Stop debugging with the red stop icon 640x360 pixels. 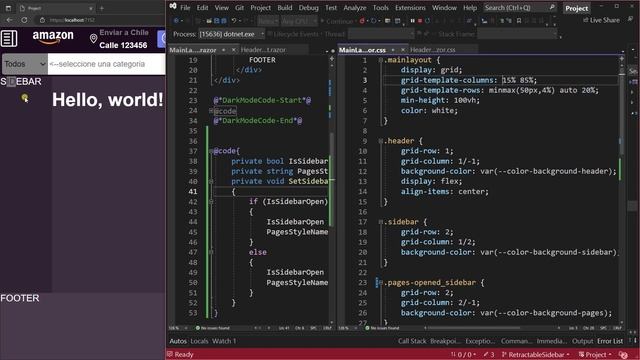point(420,20)
